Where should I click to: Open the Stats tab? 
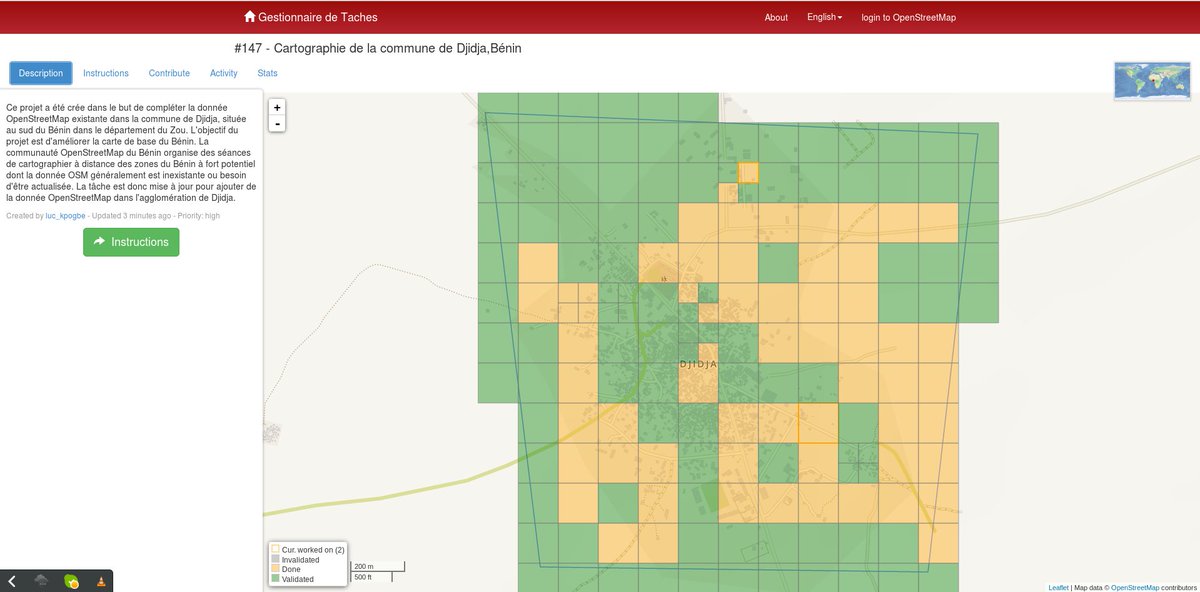point(268,73)
